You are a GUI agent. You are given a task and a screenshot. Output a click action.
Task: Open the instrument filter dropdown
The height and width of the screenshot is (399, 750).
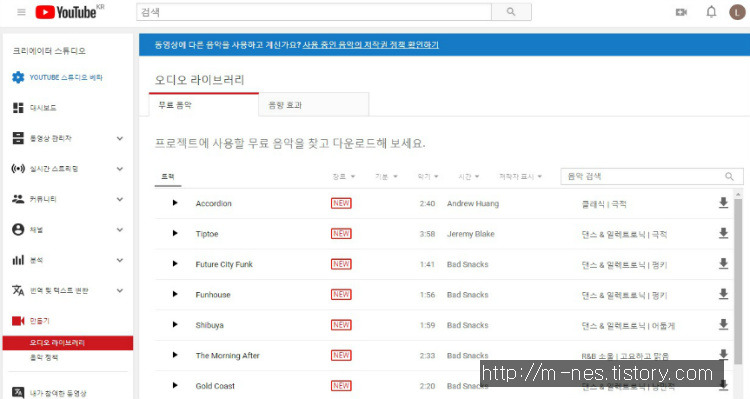428,177
